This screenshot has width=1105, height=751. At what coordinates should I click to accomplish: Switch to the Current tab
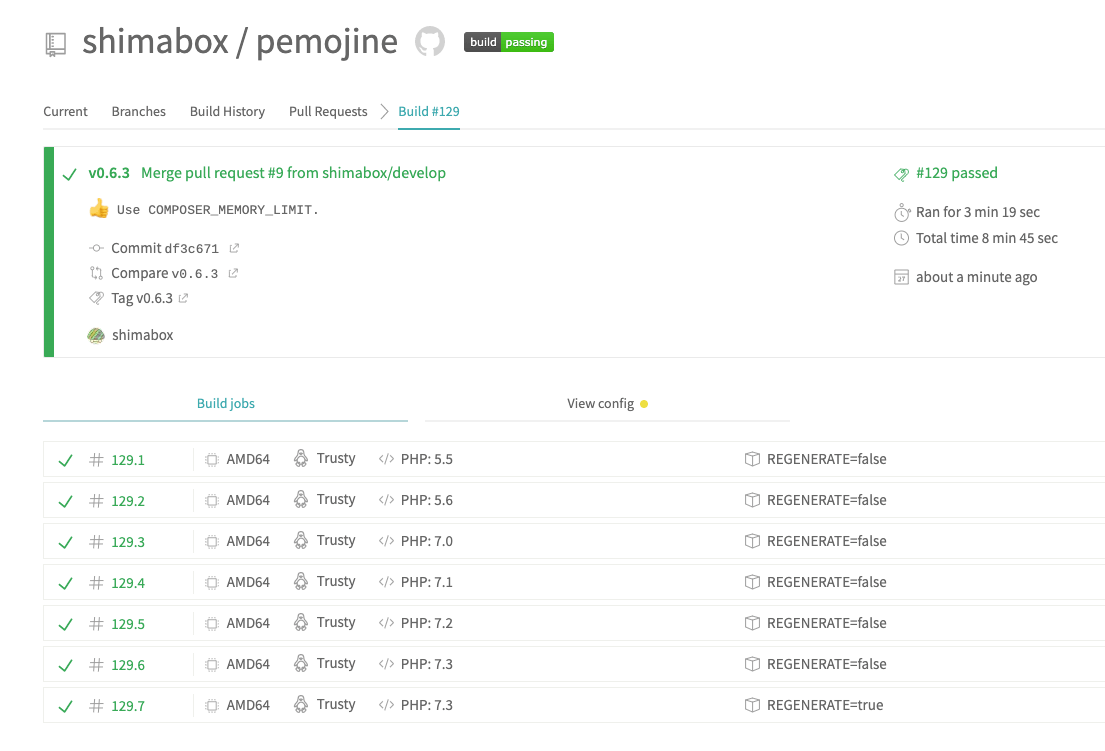[x=65, y=111]
